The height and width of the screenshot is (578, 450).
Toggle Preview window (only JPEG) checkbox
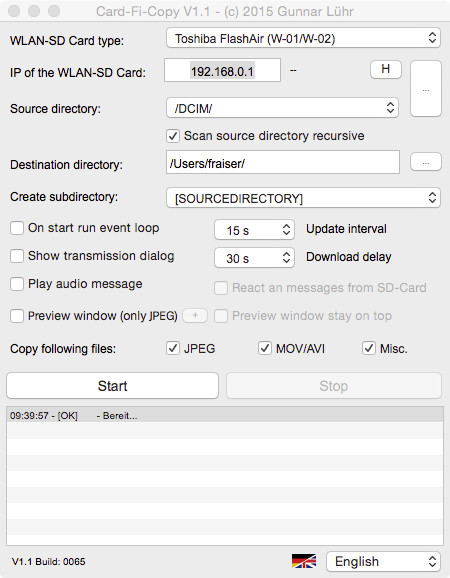(x=17, y=316)
